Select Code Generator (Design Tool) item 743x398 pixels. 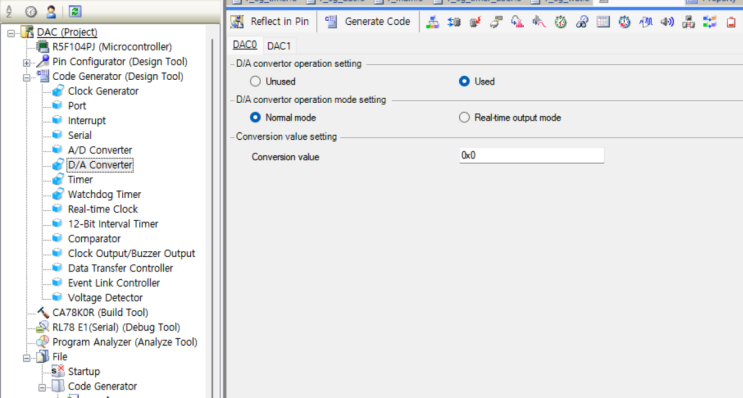click(118, 76)
